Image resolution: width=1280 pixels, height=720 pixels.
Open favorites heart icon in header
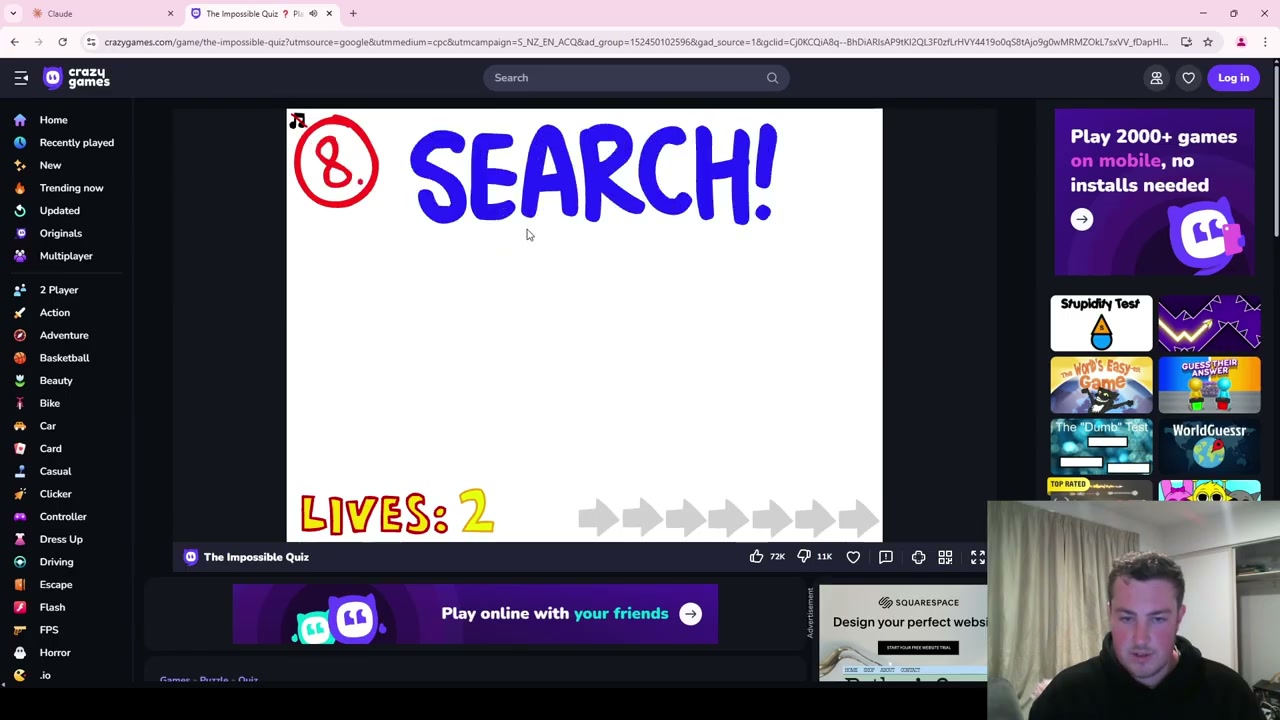pyautogui.click(x=1188, y=78)
